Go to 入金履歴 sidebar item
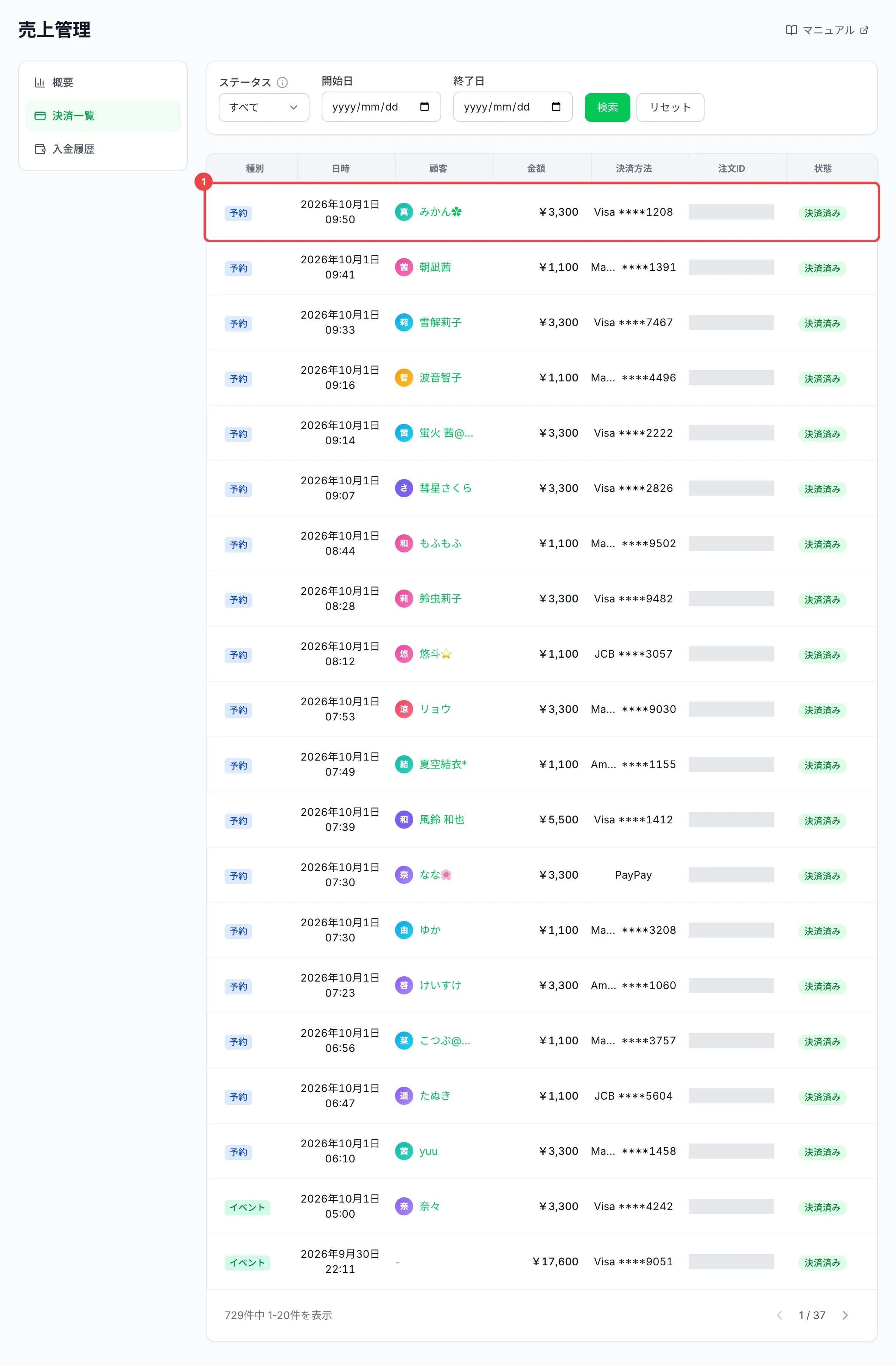The height and width of the screenshot is (1366, 896). coord(103,149)
